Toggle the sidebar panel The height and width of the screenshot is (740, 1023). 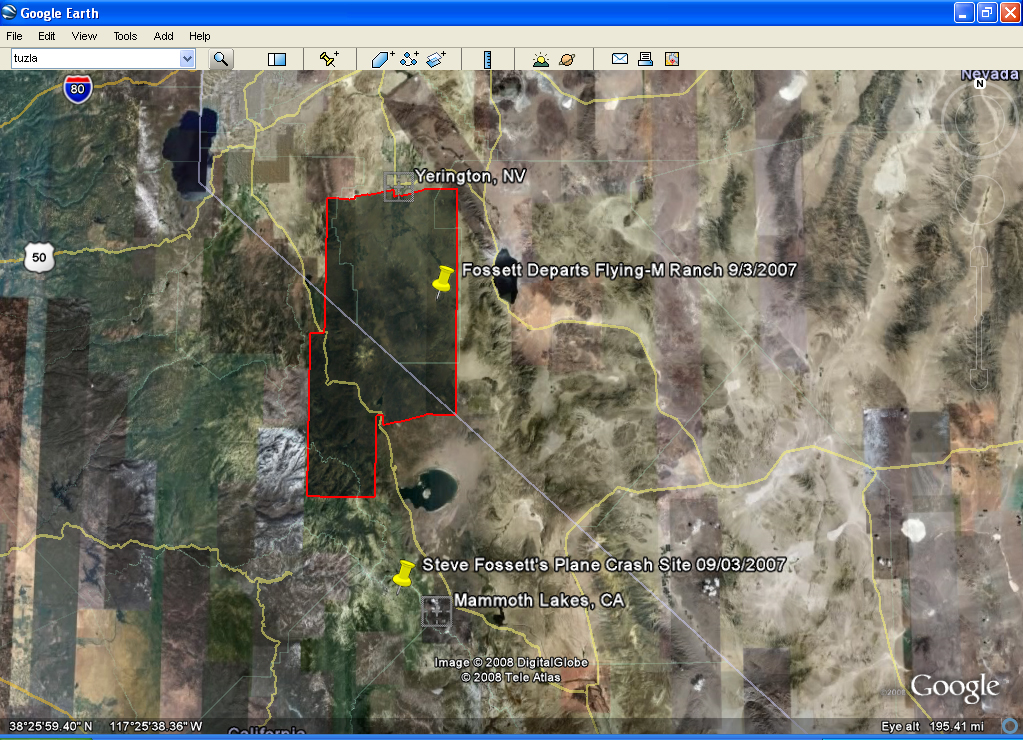pyautogui.click(x=277, y=60)
